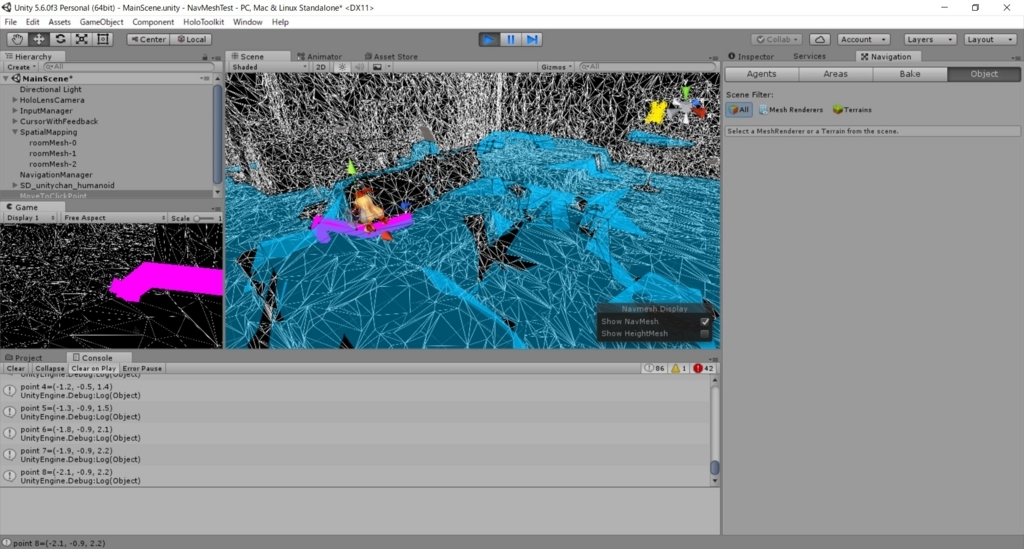Viewport: 1024px width, 549px height.
Task: Open the Layout dropdown
Action: [x=990, y=39]
